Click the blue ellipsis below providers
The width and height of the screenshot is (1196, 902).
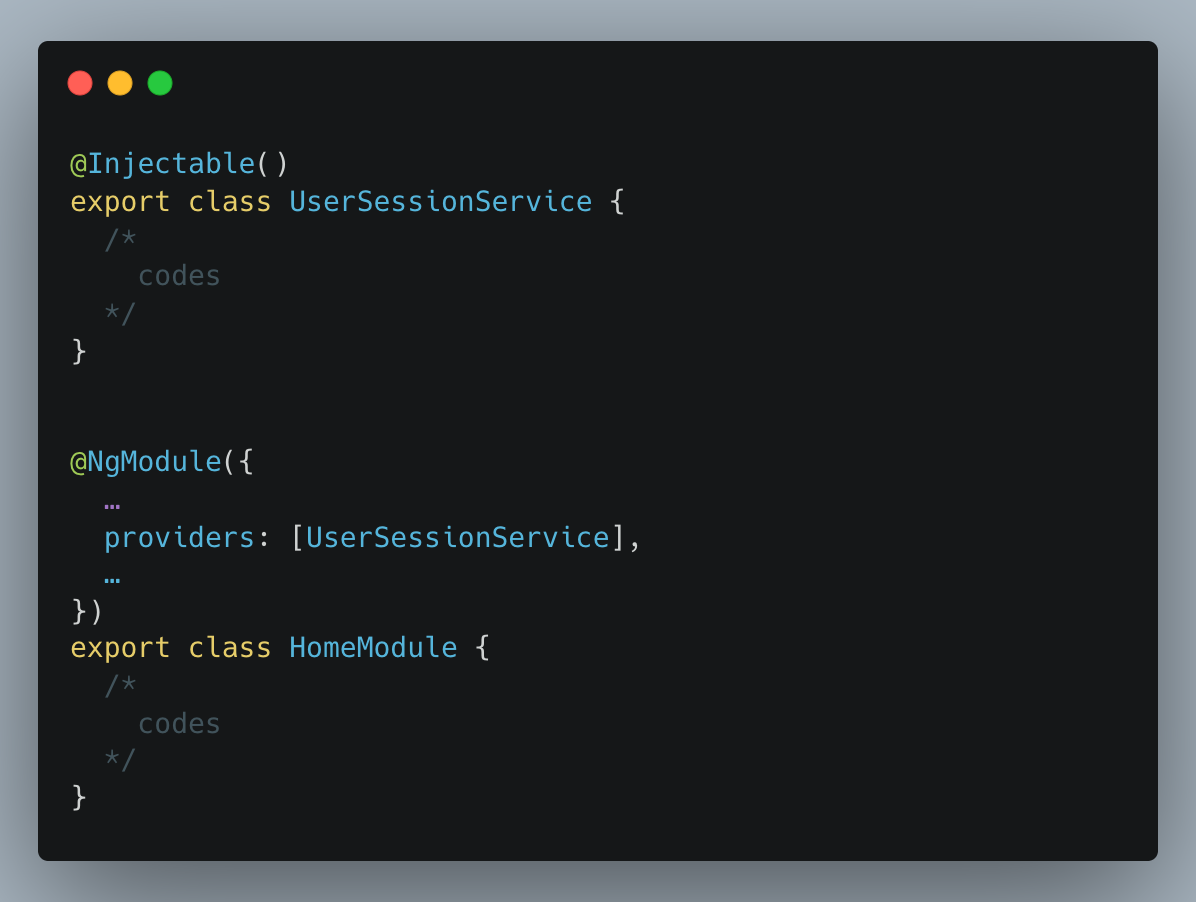click(x=112, y=581)
